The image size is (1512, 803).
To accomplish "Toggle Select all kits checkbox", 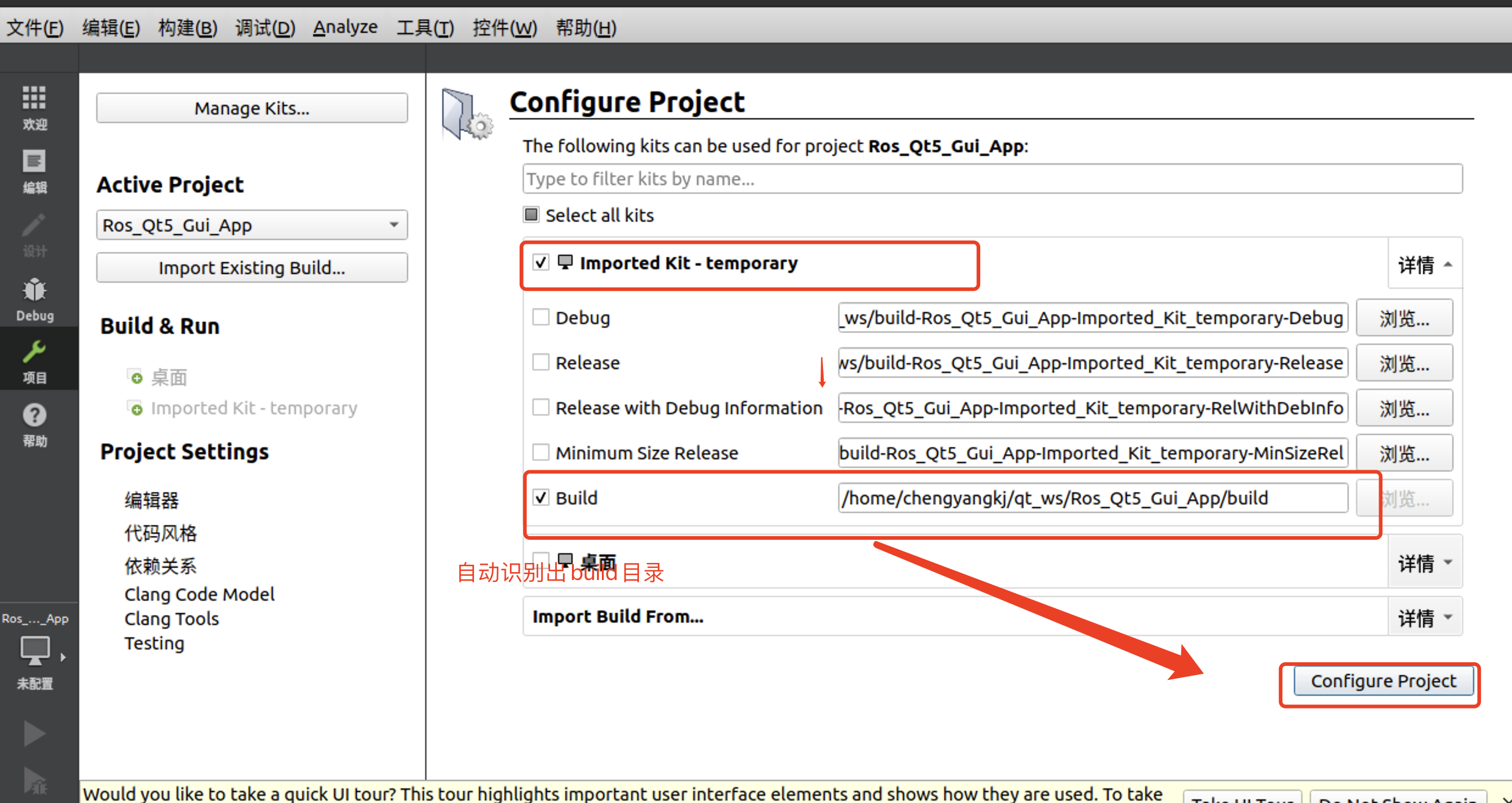I will [x=531, y=215].
